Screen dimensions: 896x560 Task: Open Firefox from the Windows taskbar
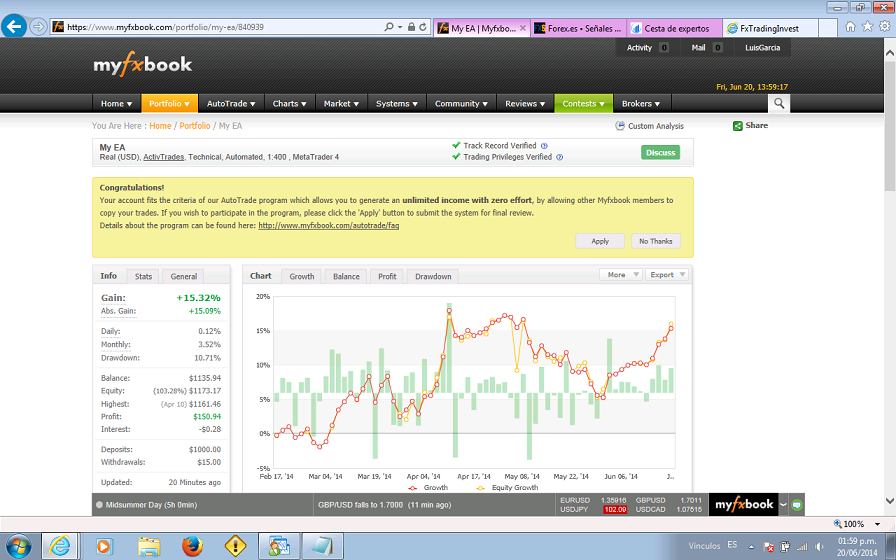(x=192, y=546)
